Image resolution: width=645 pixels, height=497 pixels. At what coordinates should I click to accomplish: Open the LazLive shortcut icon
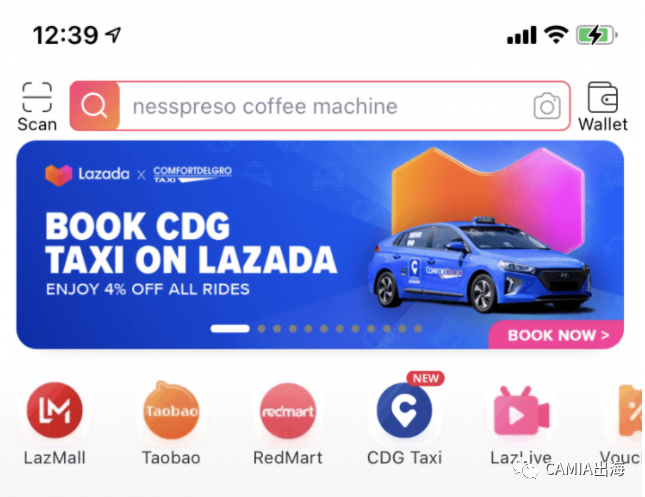[x=521, y=410]
